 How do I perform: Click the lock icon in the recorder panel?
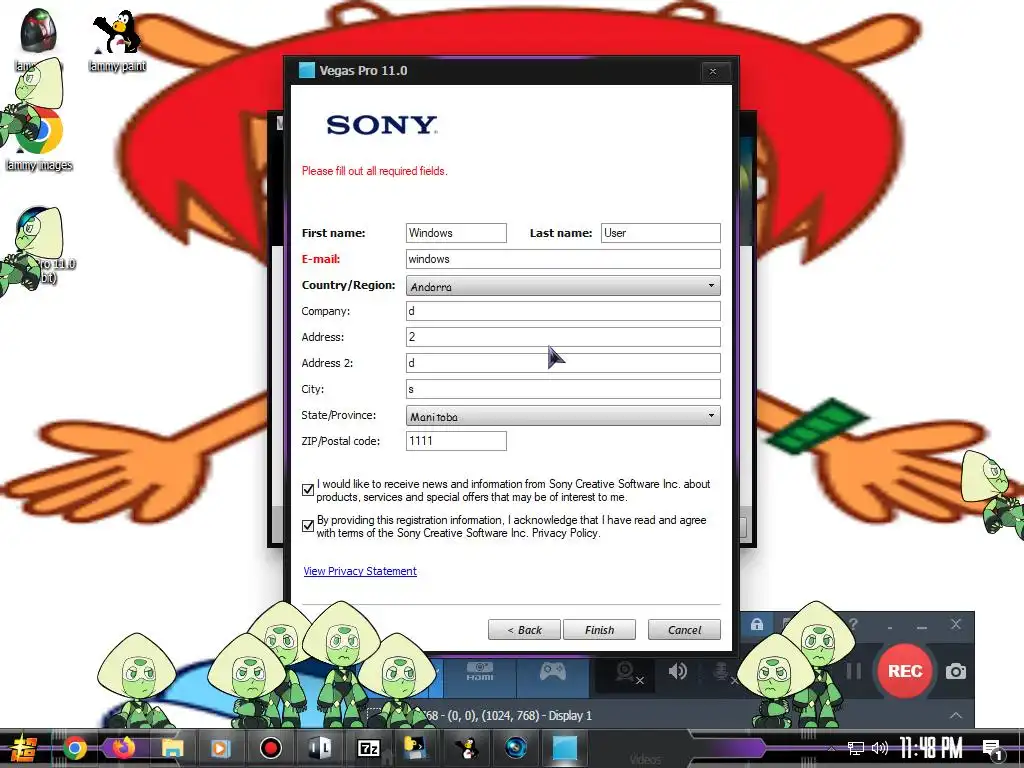[756, 624]
